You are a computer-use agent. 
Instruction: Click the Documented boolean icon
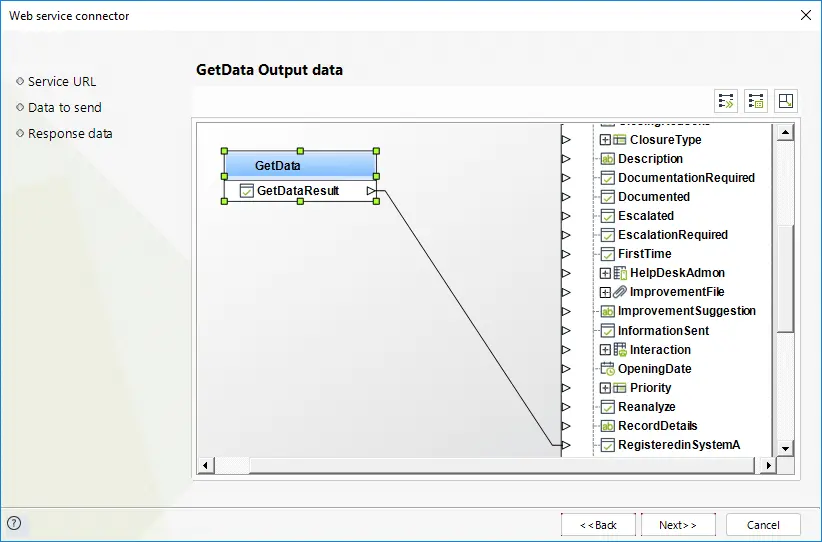click(607, 197)
